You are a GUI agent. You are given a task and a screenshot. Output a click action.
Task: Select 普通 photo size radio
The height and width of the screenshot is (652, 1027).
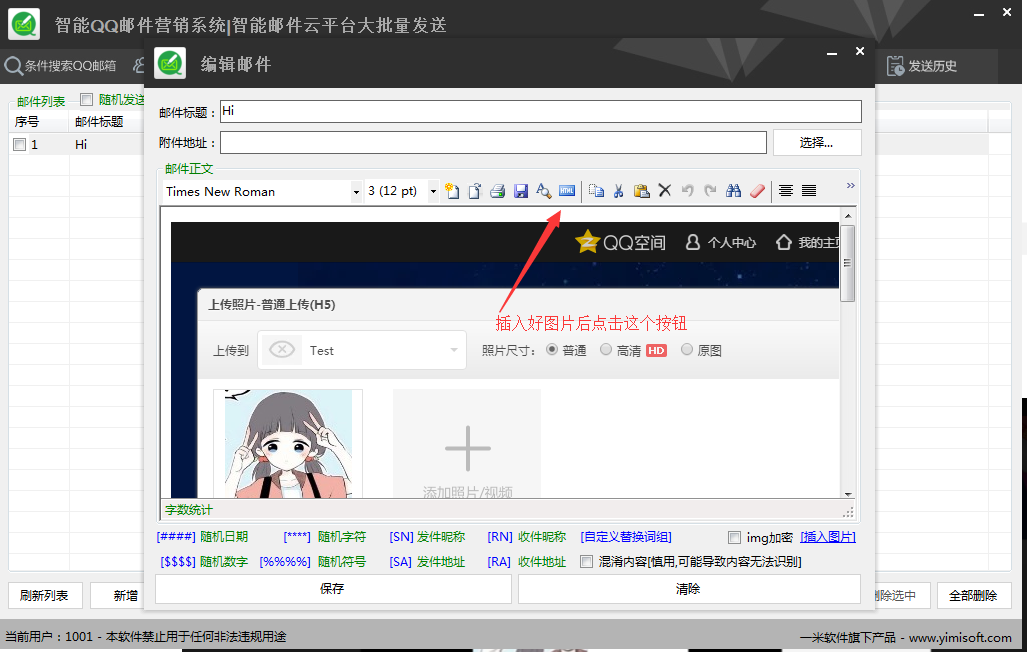coord(551,349)
